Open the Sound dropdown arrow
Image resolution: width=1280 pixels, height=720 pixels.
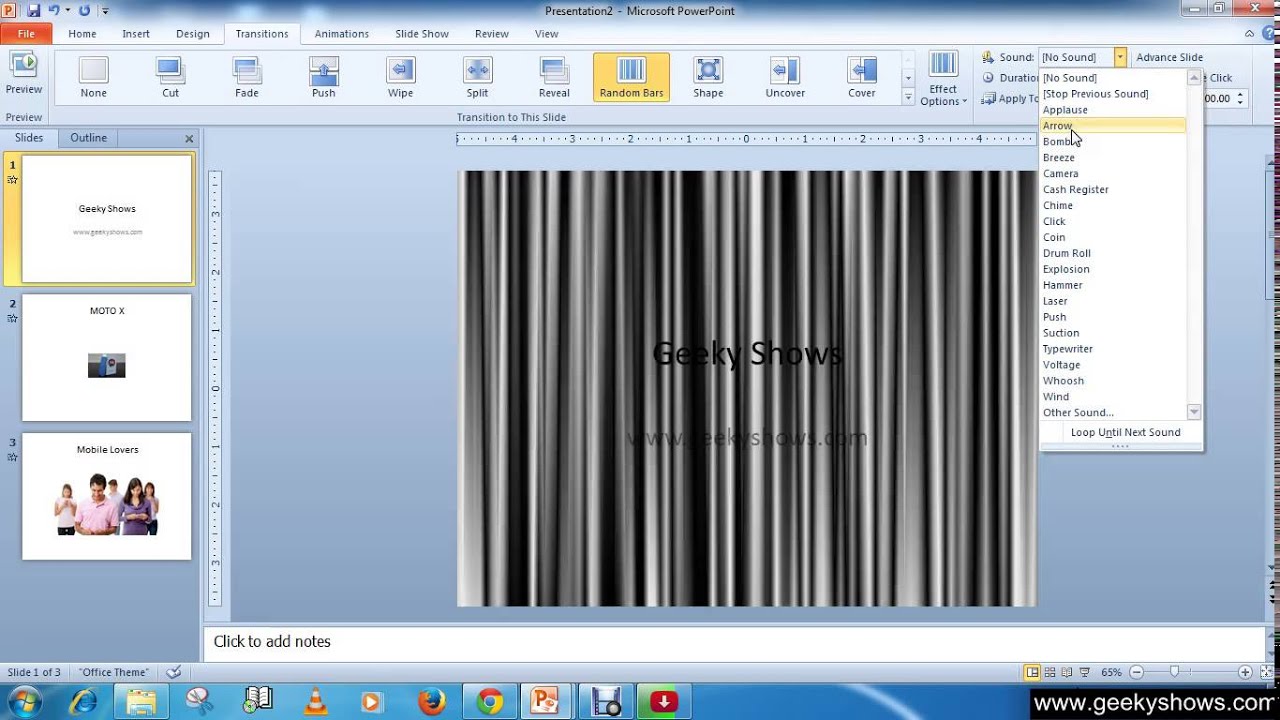pyautogui.click(x=1120, y=57)
